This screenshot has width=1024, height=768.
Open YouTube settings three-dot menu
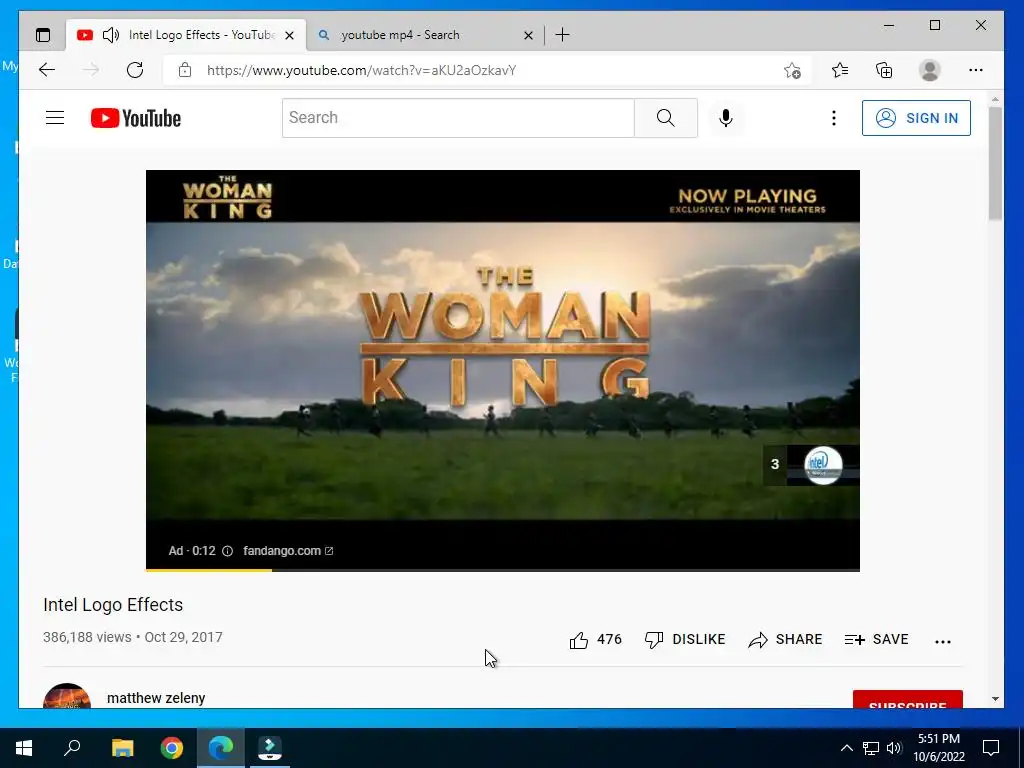click(x=833, y=118)
